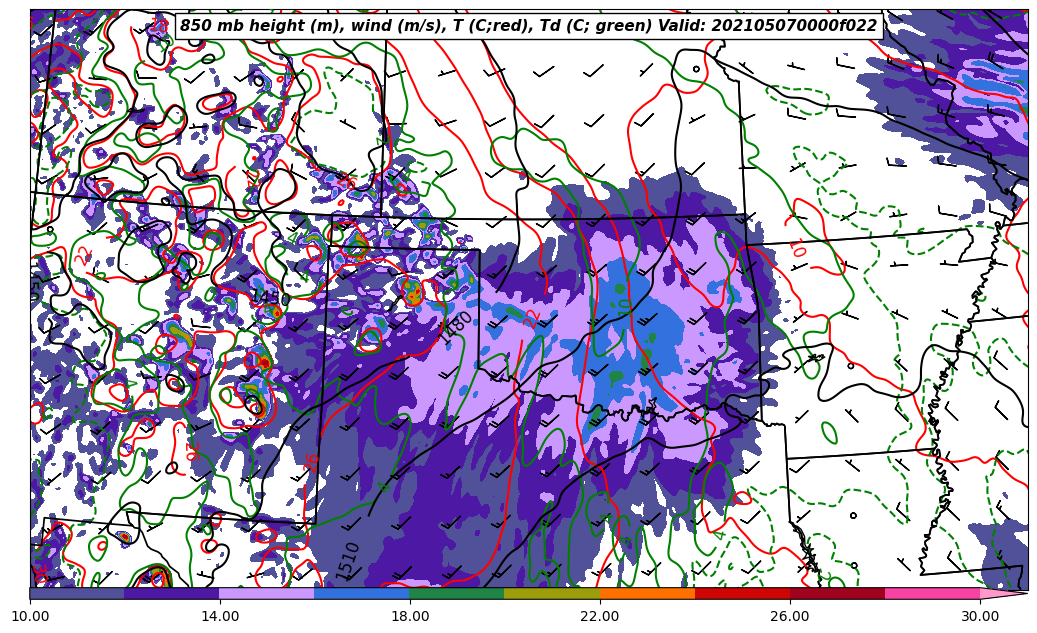Choose the dark purple colorbar segment
The height and width of the screenshot is (633, 1037).
pyautogui.click(x=171, y=593)
